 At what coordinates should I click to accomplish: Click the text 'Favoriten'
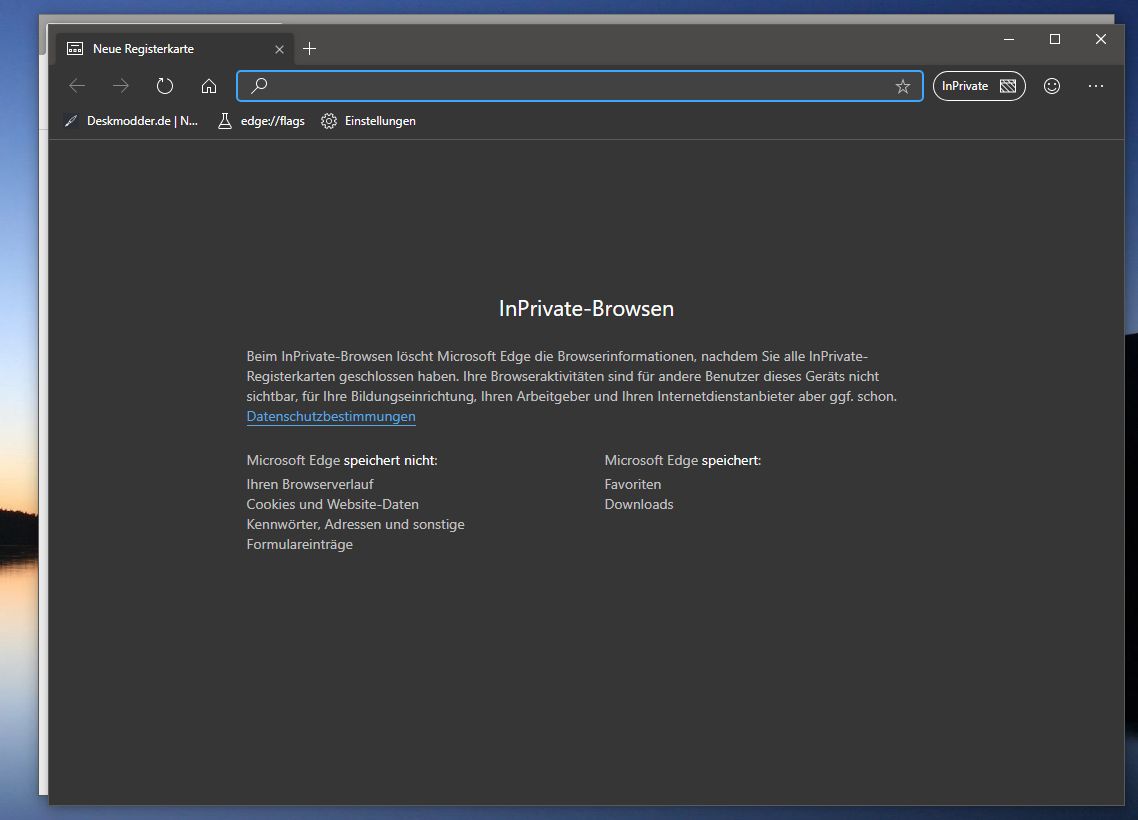point(633,484)
